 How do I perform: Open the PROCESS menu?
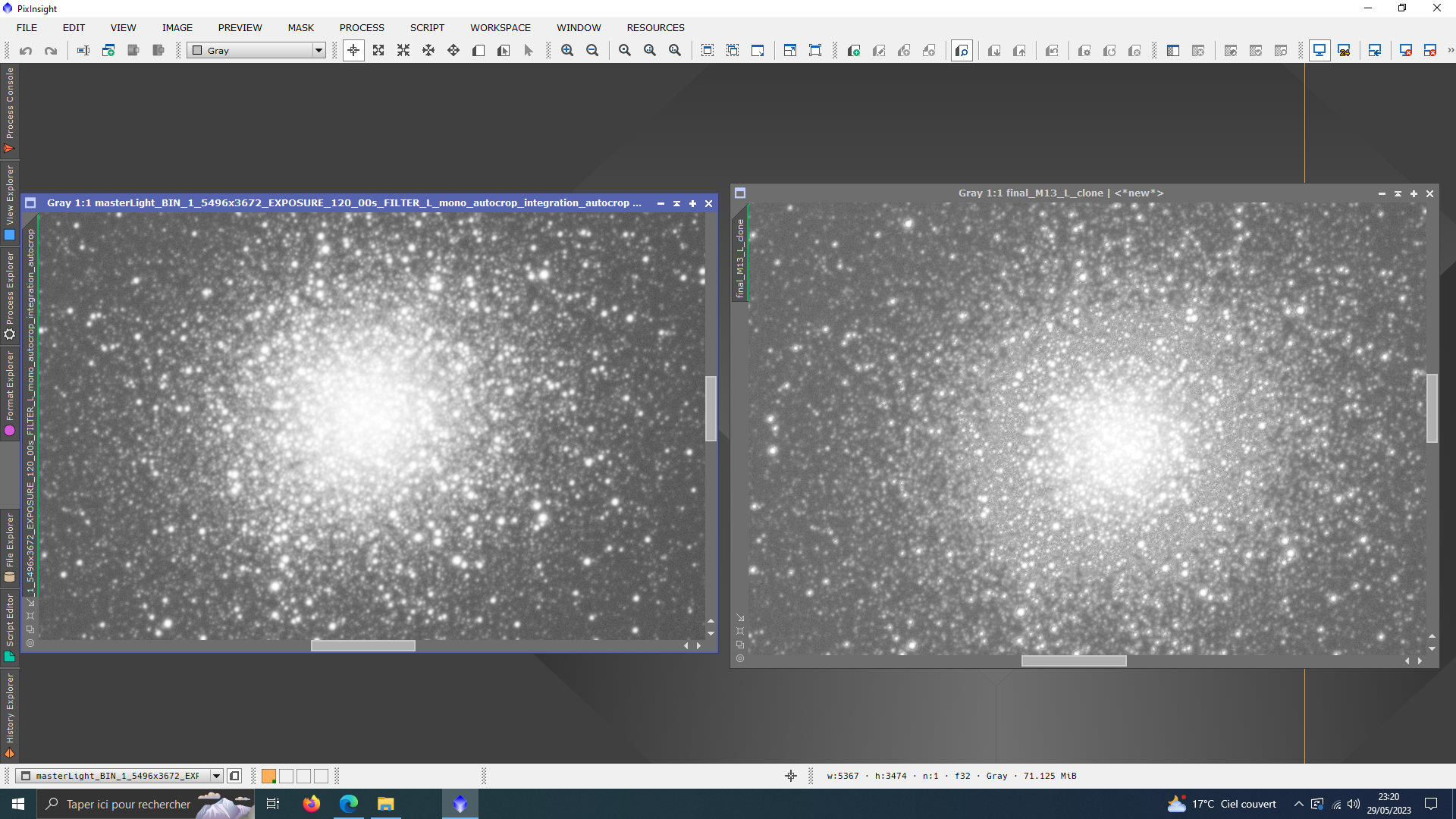click(x=362, y=27)
